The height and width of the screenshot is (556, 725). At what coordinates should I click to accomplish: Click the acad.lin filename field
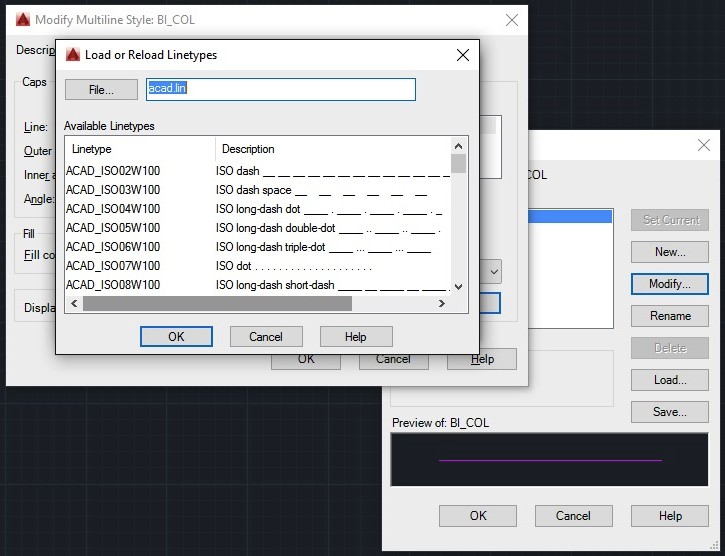(x=281, y=89)
